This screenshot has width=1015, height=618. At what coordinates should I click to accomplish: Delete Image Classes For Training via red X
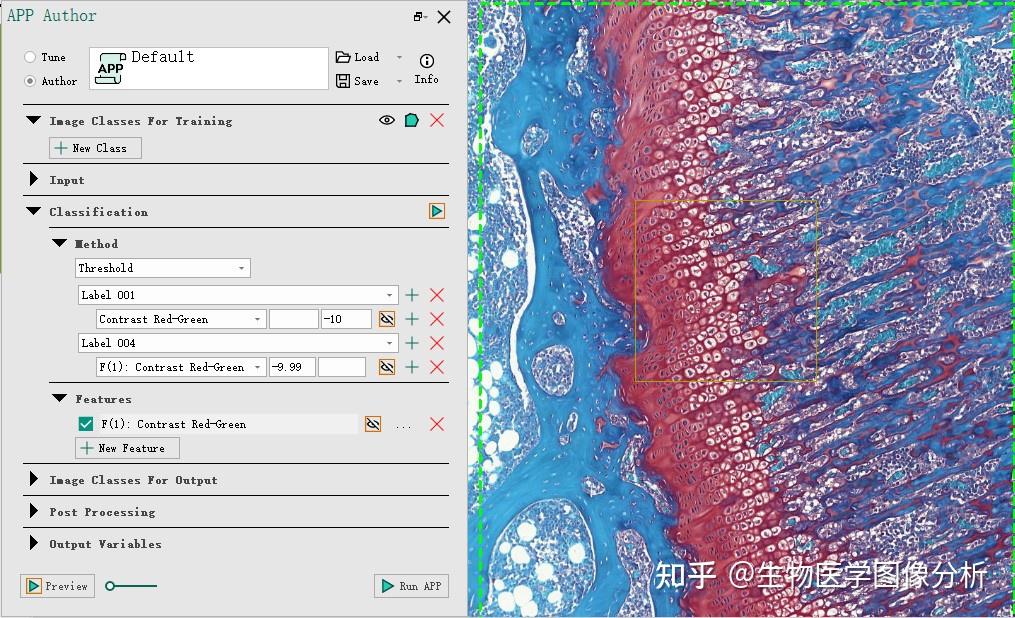coord(435,119)
